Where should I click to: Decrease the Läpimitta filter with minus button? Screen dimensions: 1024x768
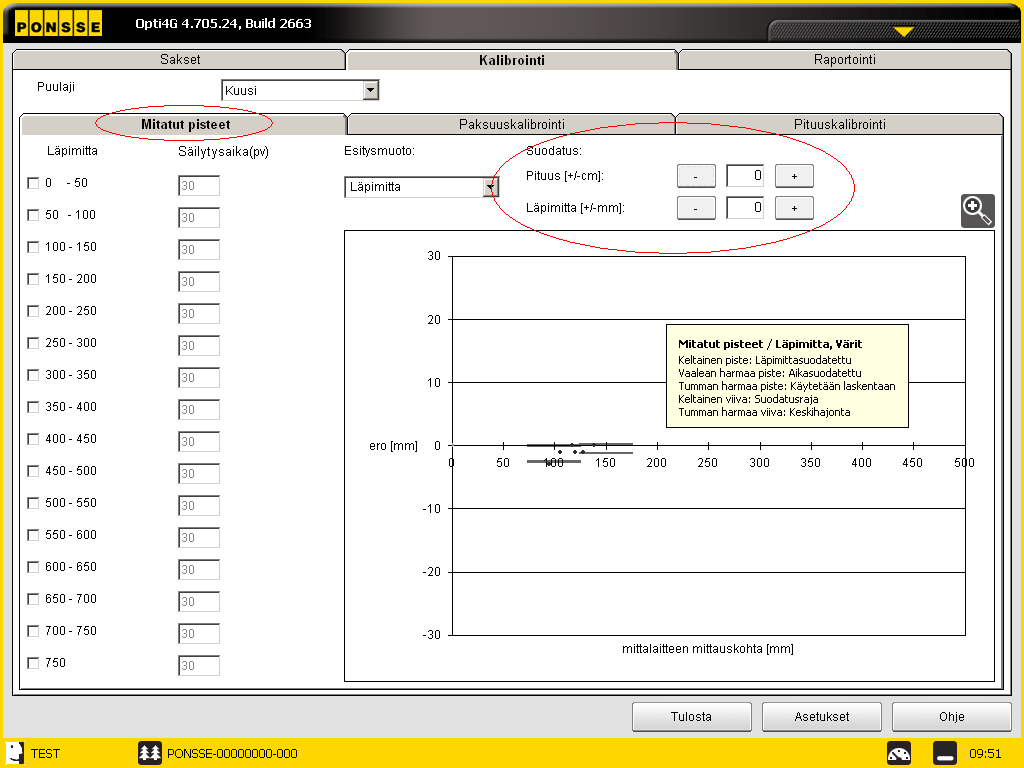coord(696,208)
